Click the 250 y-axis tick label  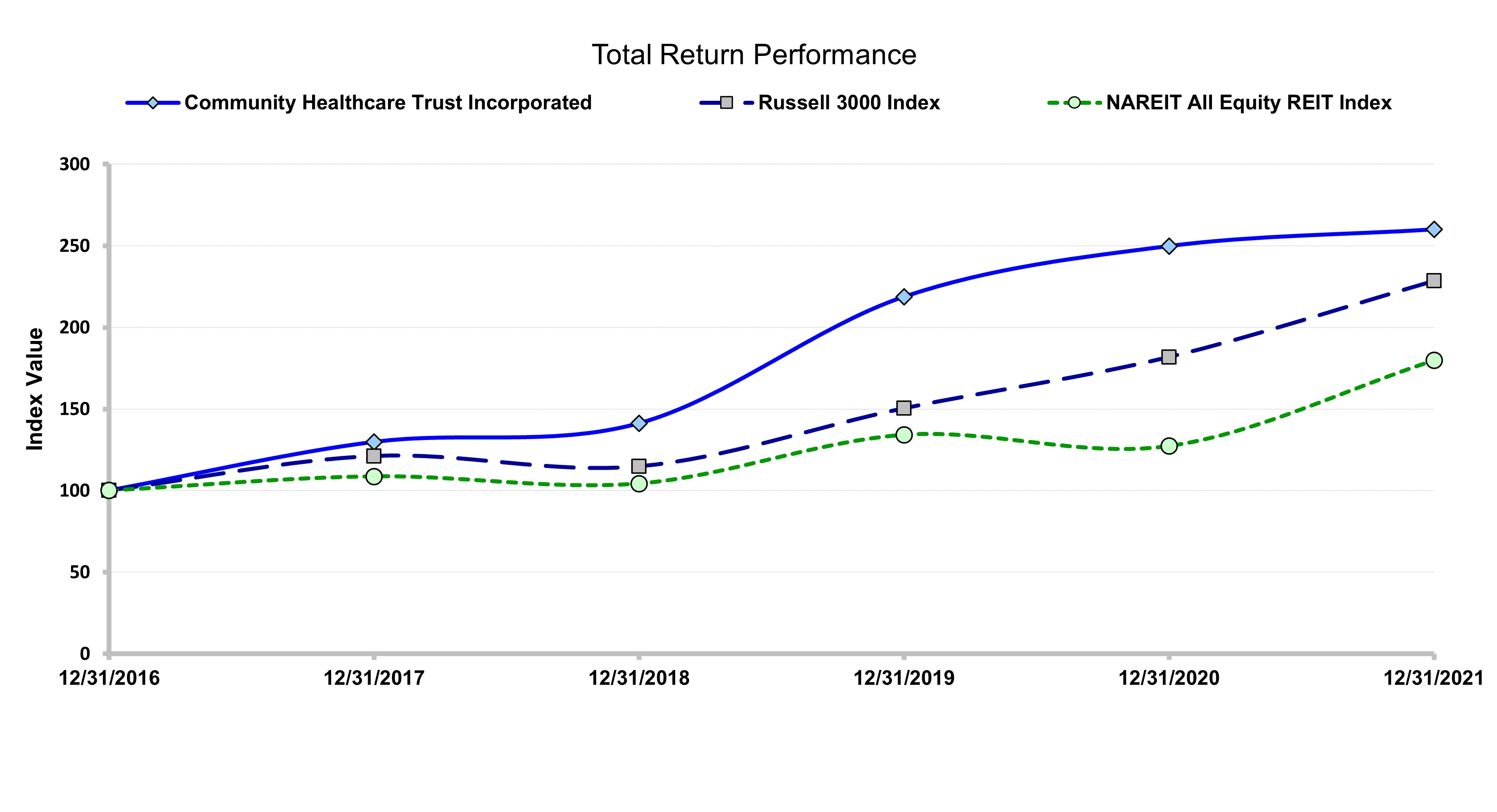coord(75,246)
